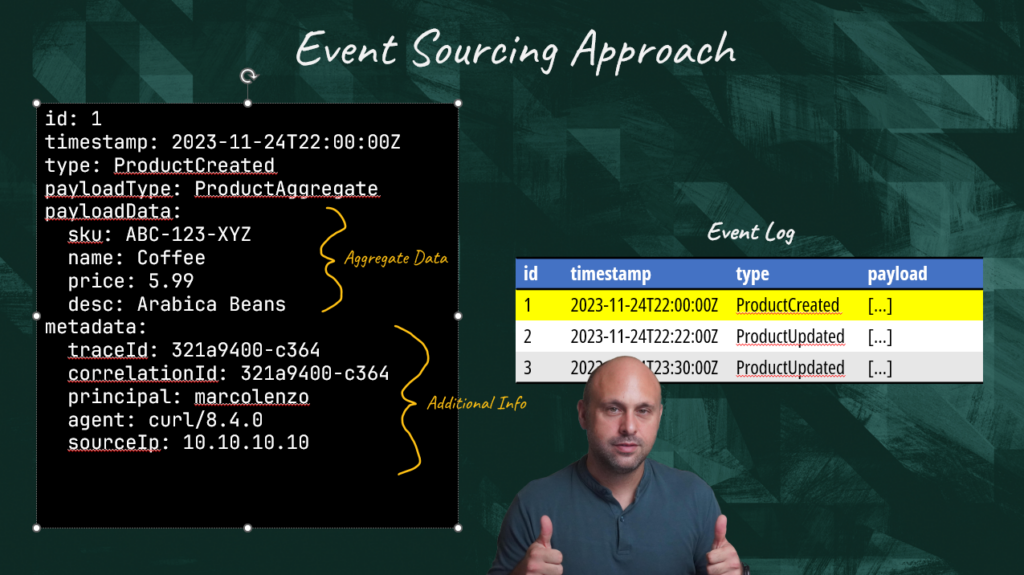Click timestamp '2023-11-24T22:22:00Z' in the table

(x=644, y=337)
